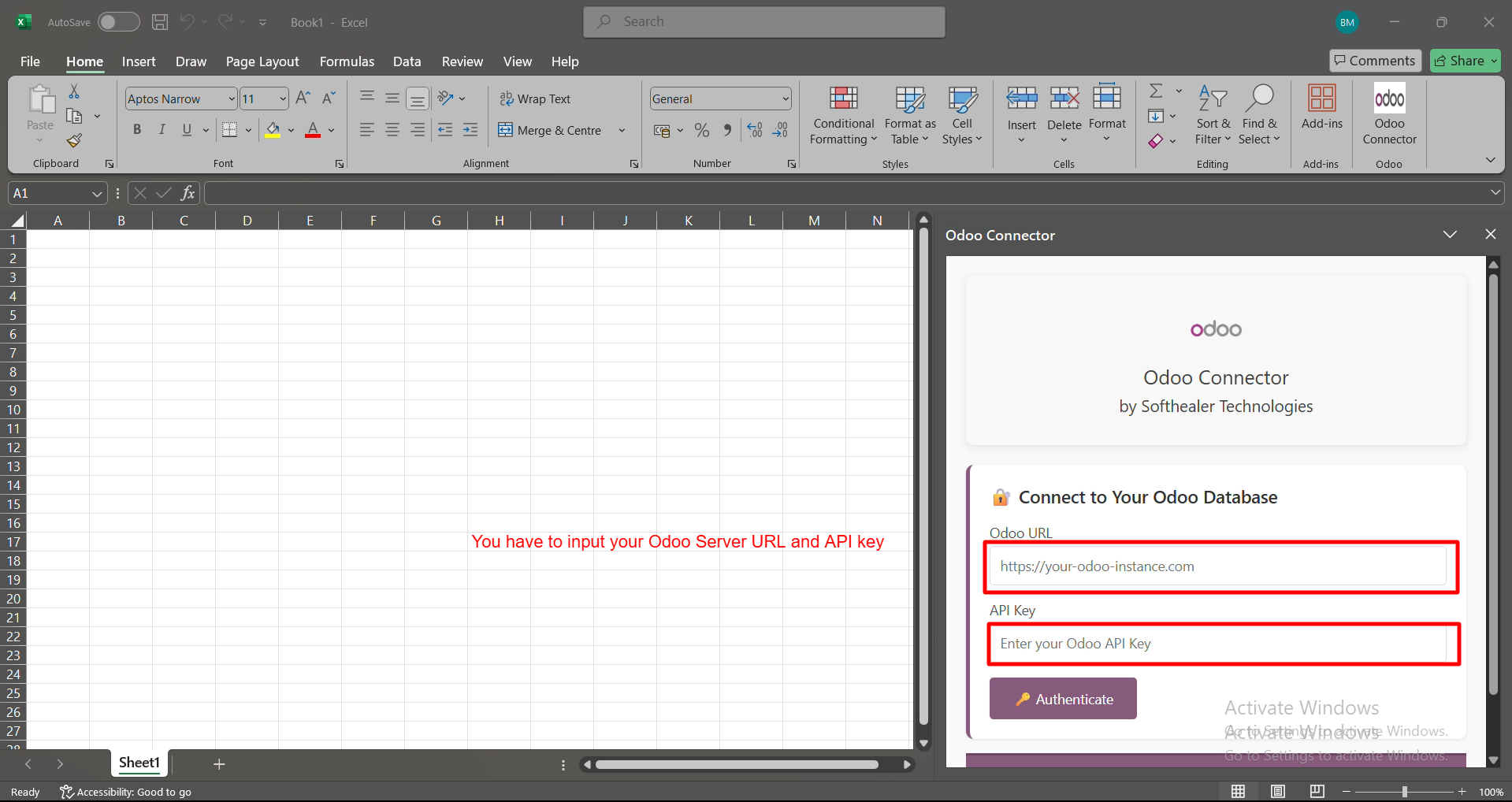Click into the Odoo URL input field
The width and height of the screenshot is (1512, 802).
click(x=1217, y=566)
